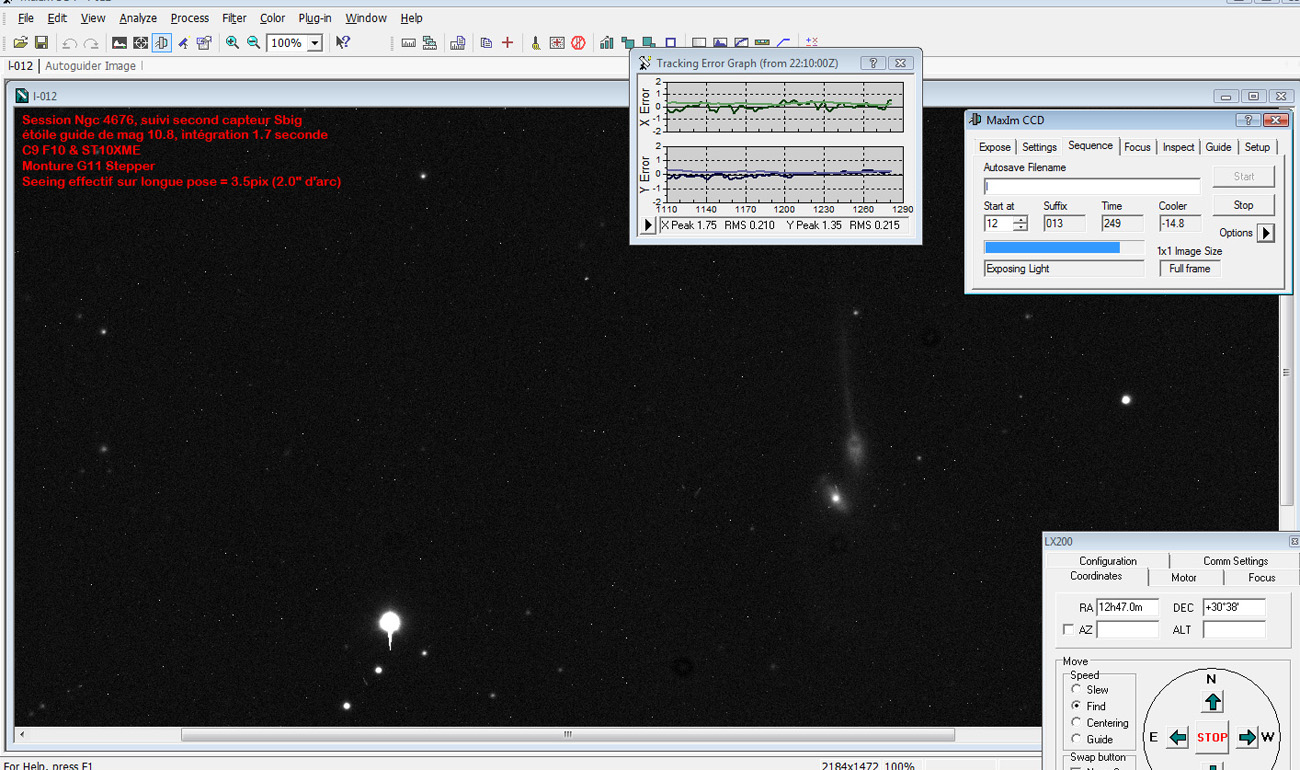
Task: Click the graph scroll play arrow
Action: (647, 225)
